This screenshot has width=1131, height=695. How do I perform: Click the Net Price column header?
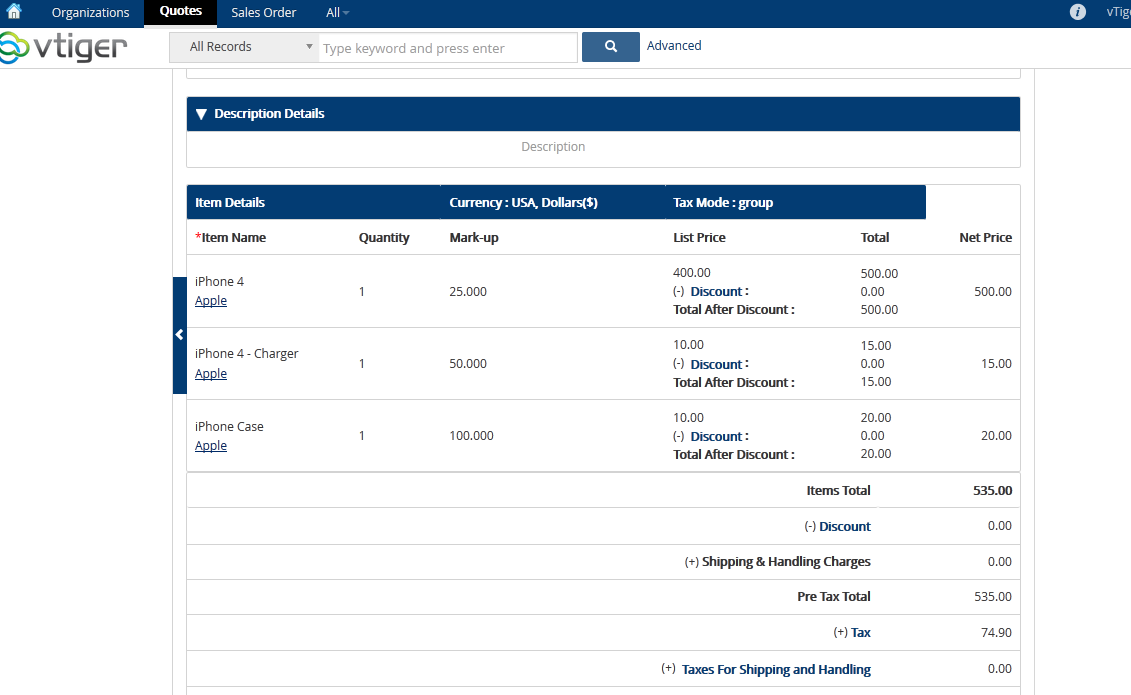click(985, 237)
